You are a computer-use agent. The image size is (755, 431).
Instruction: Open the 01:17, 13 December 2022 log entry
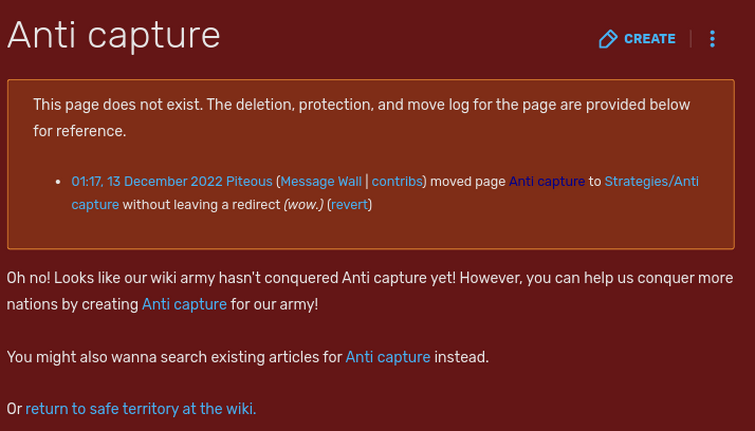click(x=146, y=182)
